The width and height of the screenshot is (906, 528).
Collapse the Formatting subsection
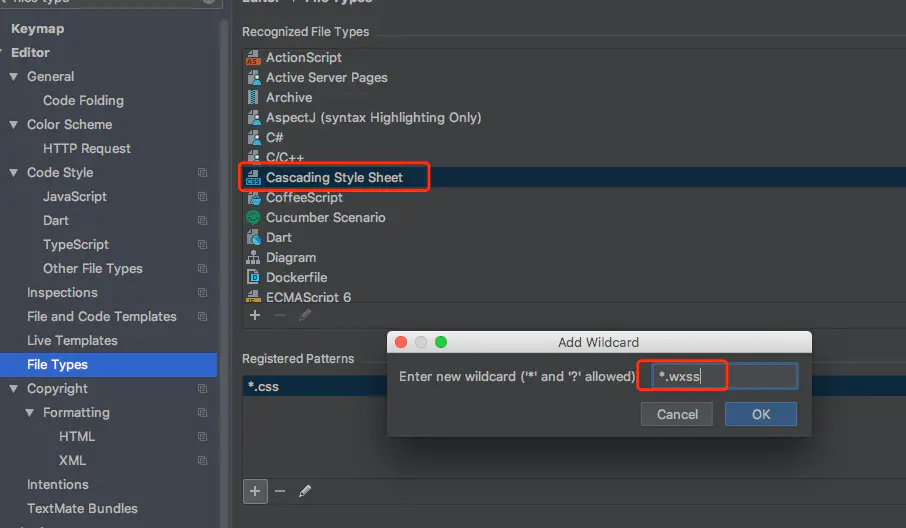[x=30, y=413]
